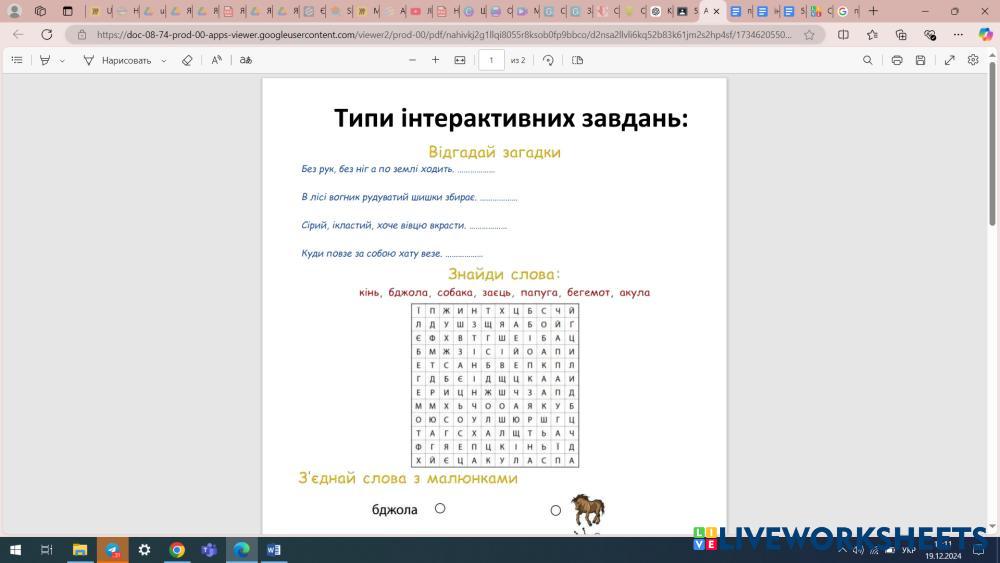Select the radio button next to бджола
This screenshot has width=1000, height=563.
(x=440, y=509)
